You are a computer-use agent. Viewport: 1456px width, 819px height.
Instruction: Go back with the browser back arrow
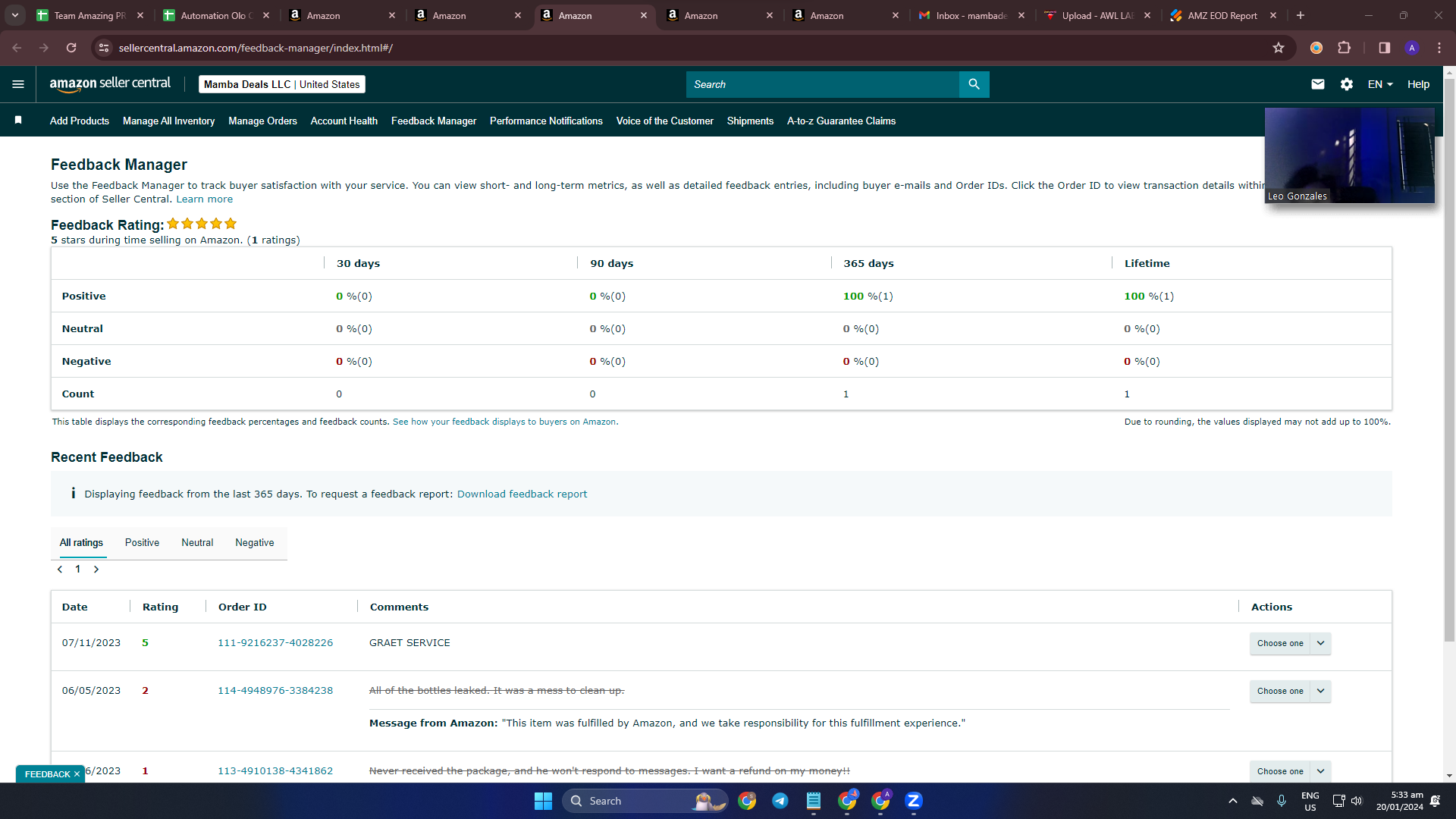[17, 48]
